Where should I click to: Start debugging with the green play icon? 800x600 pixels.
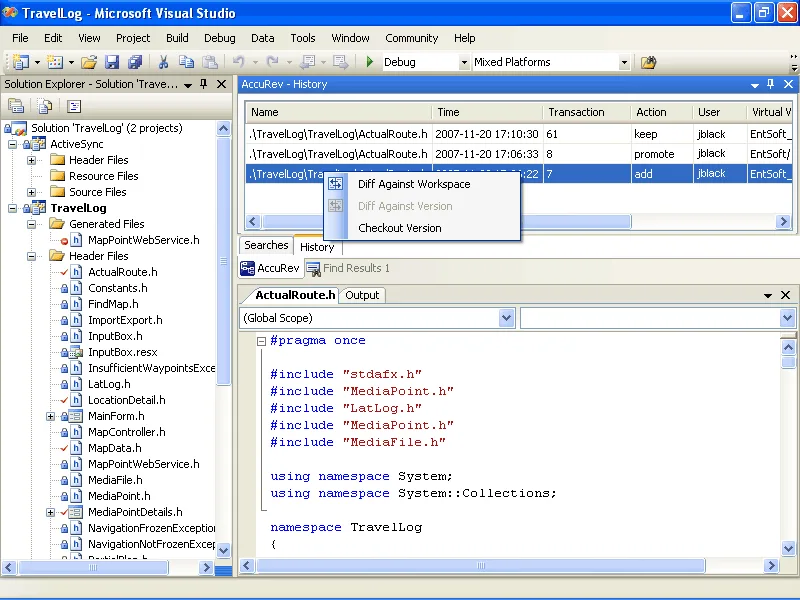370,62
